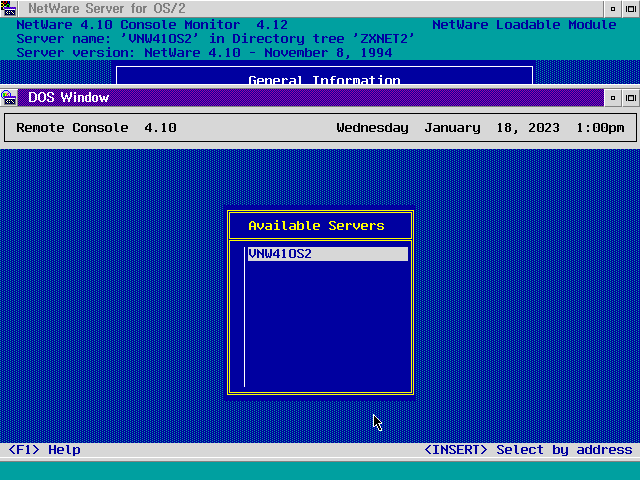
Task: Open DOS Window system menu icon
Action: 8,98
